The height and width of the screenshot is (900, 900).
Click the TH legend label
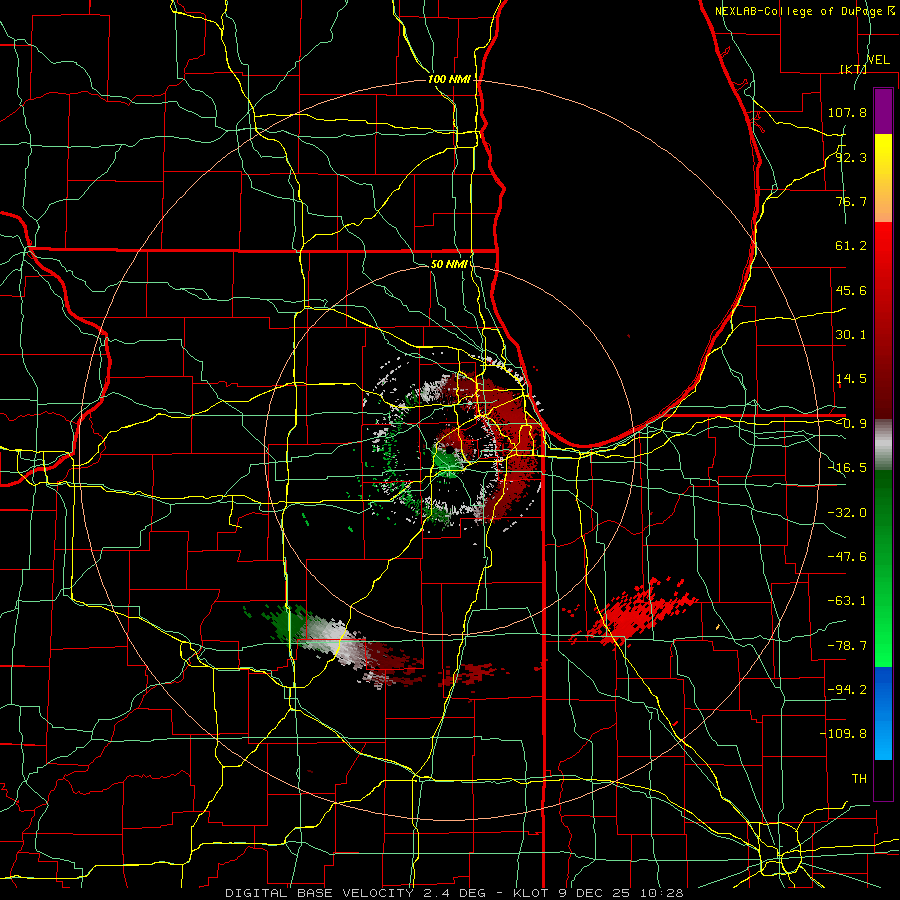tap(859, 779)
